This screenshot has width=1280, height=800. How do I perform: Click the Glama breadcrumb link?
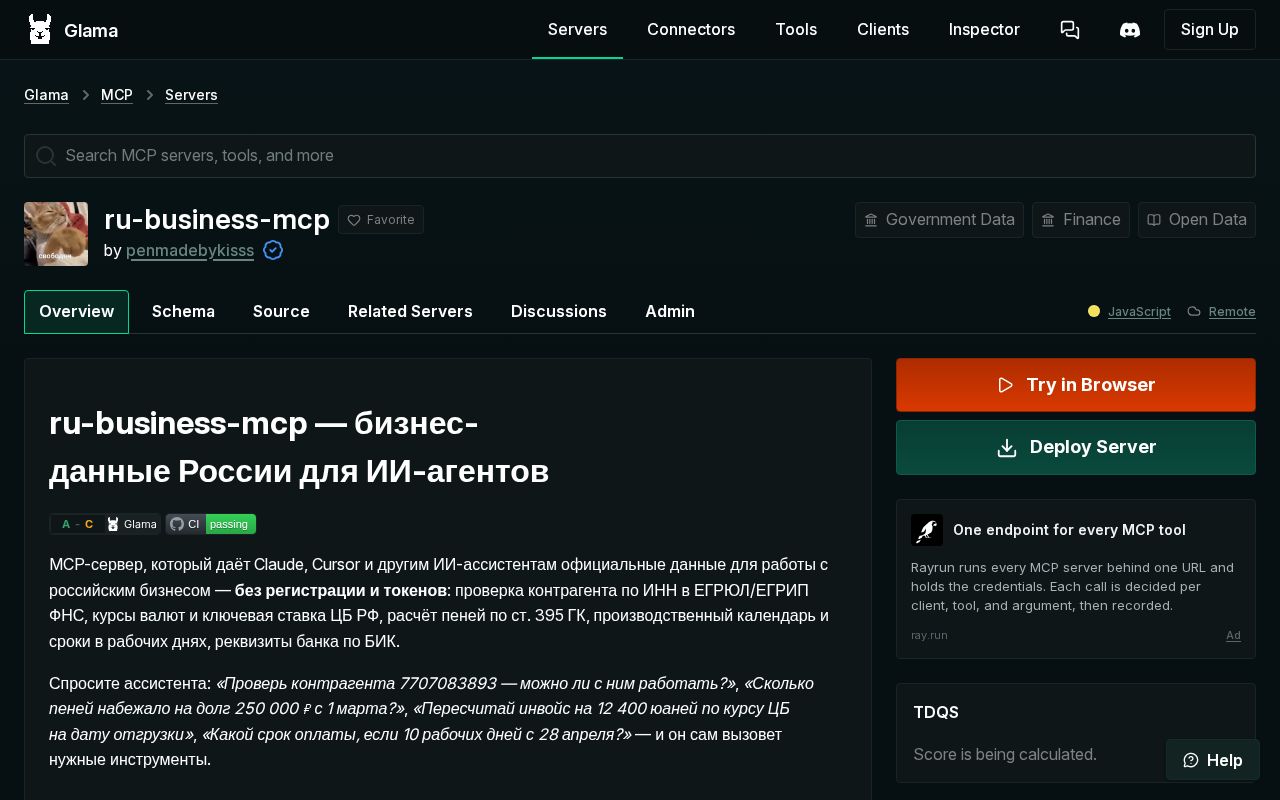point(46,95)
